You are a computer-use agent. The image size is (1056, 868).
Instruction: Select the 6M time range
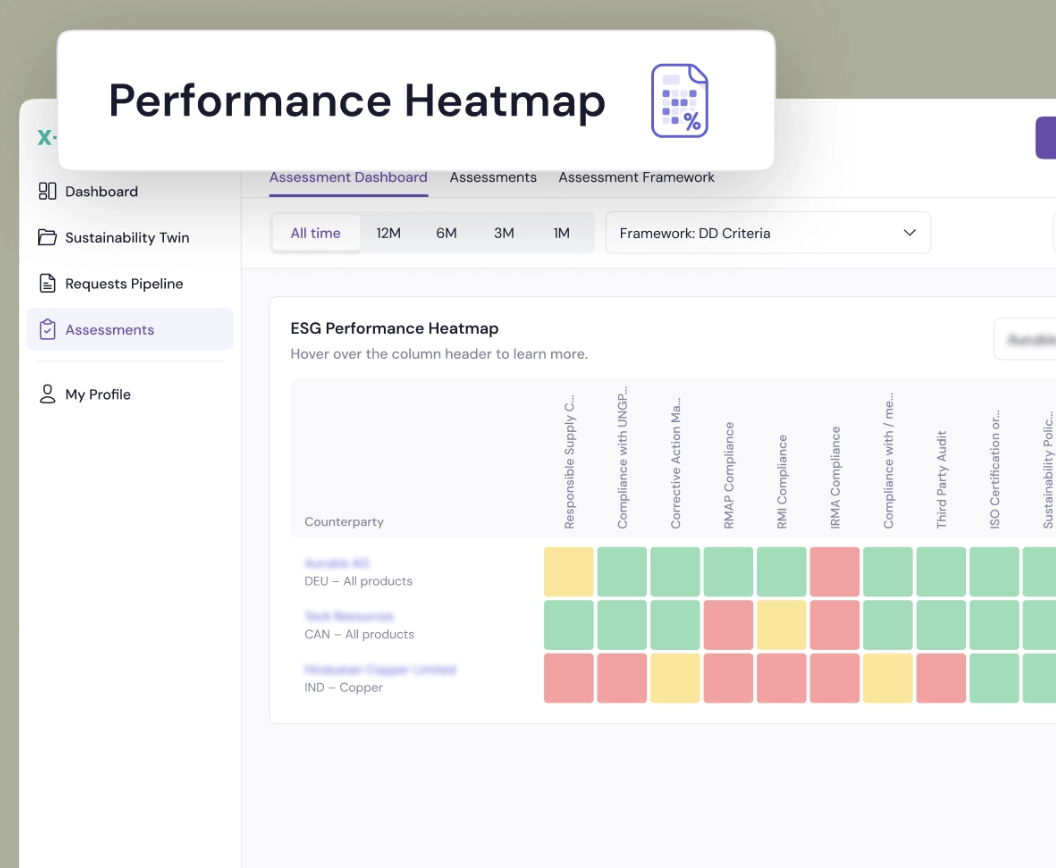pyautogui.click(x=446, y=233)
